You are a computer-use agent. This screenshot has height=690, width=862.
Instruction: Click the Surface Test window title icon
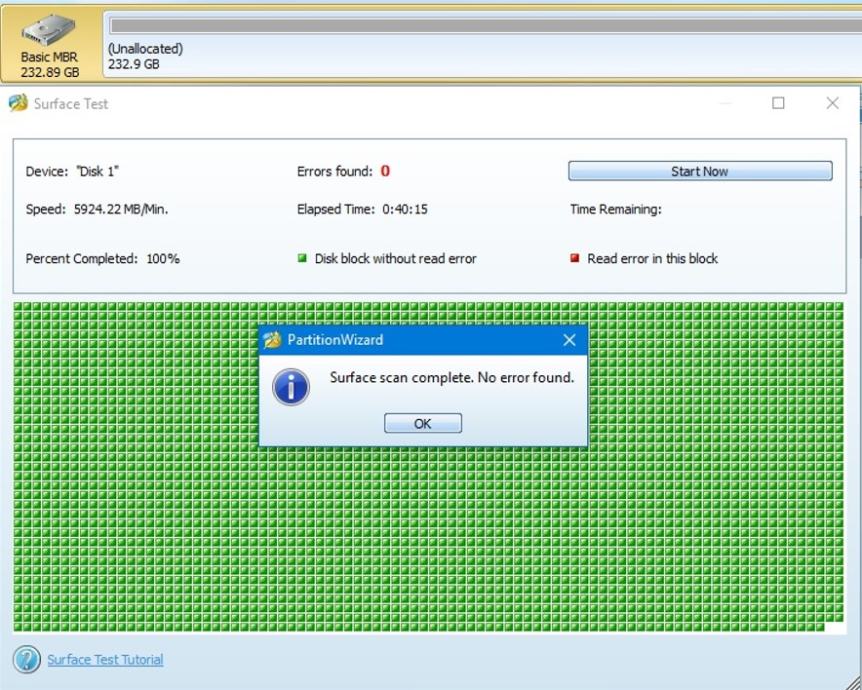(18, 103)
